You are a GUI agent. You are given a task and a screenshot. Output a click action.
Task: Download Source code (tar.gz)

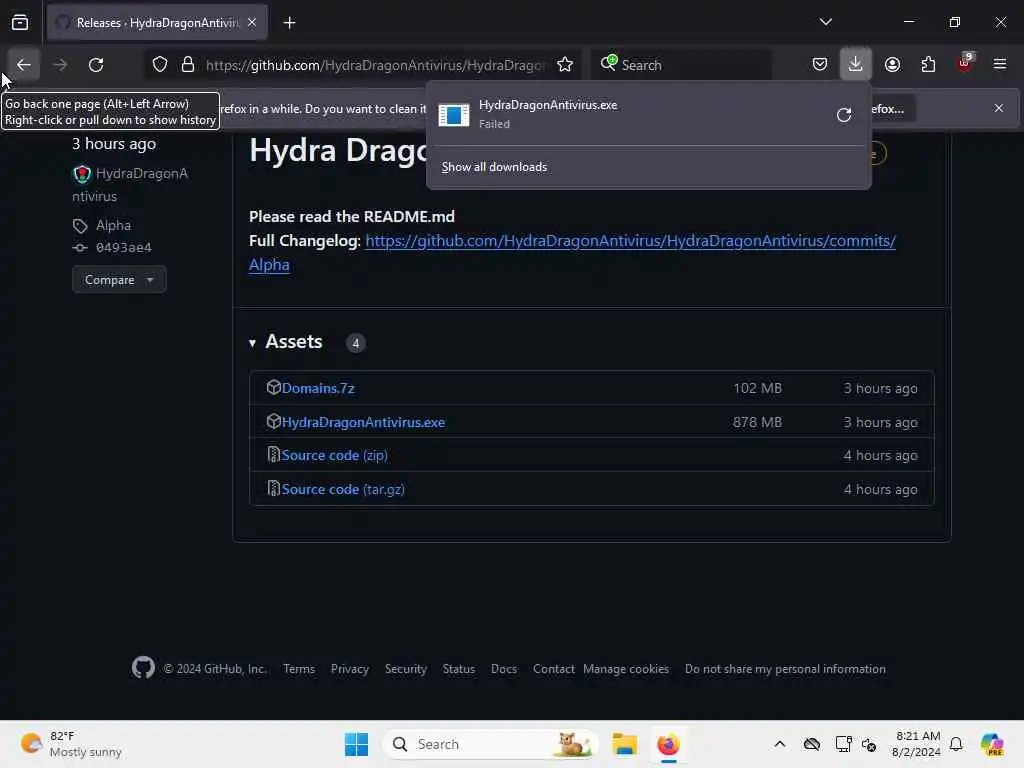coord(343,489)
